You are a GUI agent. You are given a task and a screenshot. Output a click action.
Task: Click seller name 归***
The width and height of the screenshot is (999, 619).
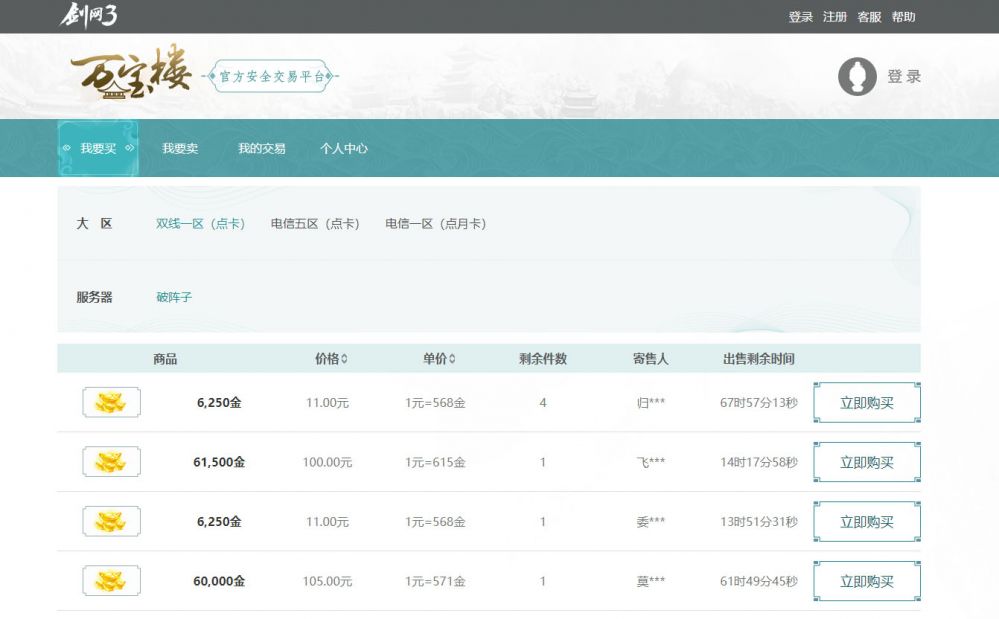coord(650,402)
